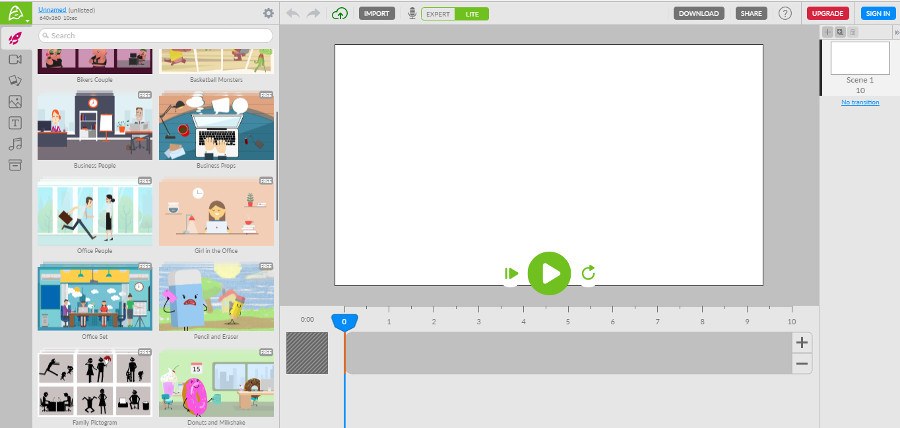The width and height of the screenshot is (900, 428).
Task: Collapse the scenes panel double arrow
Action: [x=896, y=33]
